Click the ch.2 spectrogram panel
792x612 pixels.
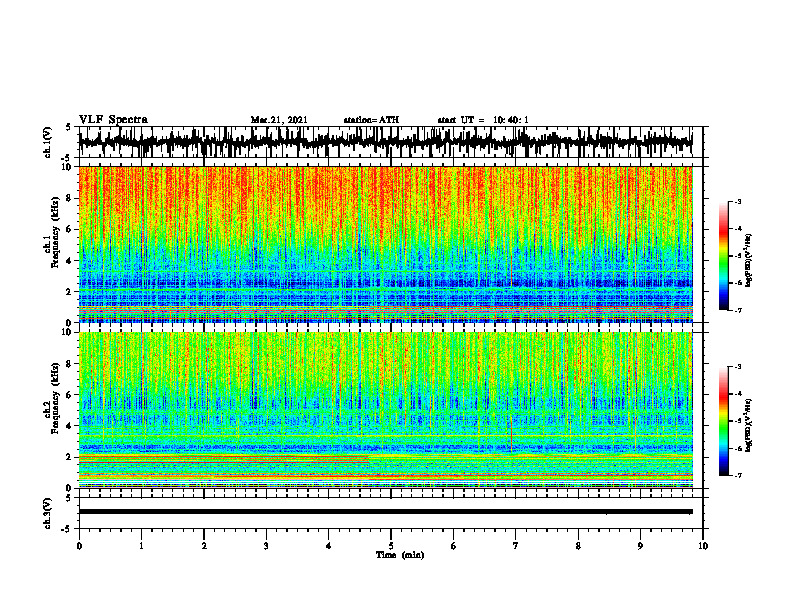(x=386, y=410)
